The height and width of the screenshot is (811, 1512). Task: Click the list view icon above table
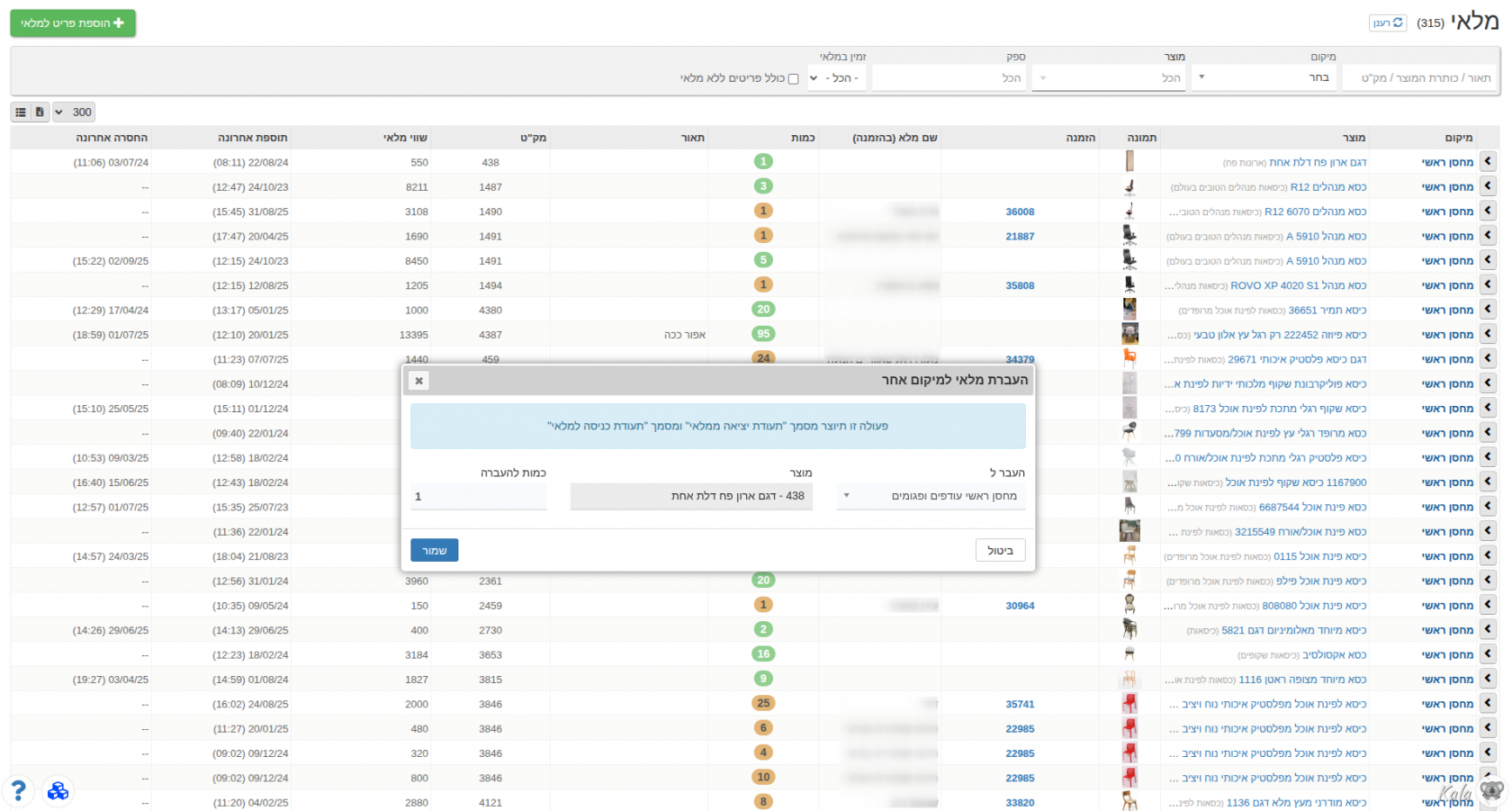click(21, 113)
